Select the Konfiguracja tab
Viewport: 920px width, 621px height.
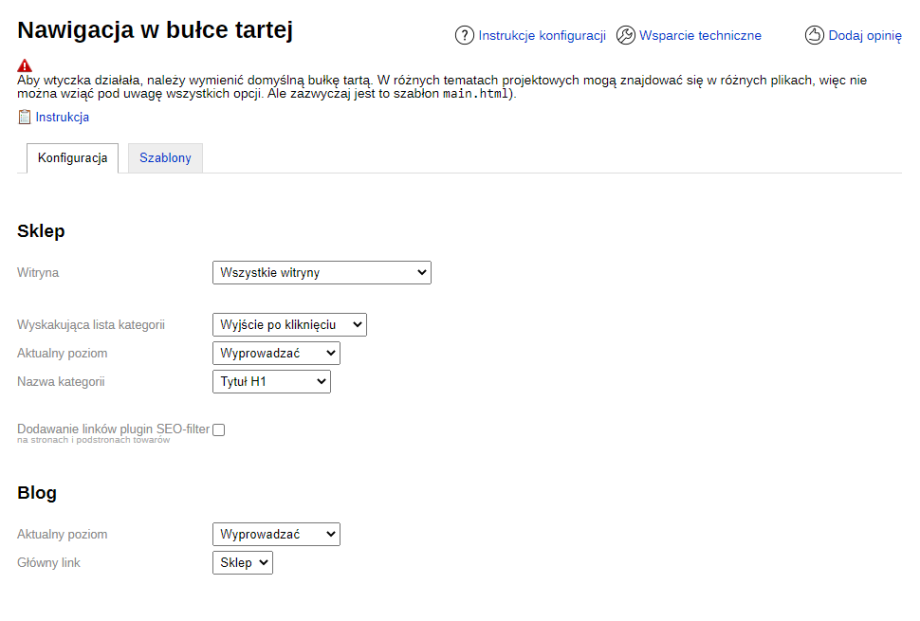click(72, 159)
